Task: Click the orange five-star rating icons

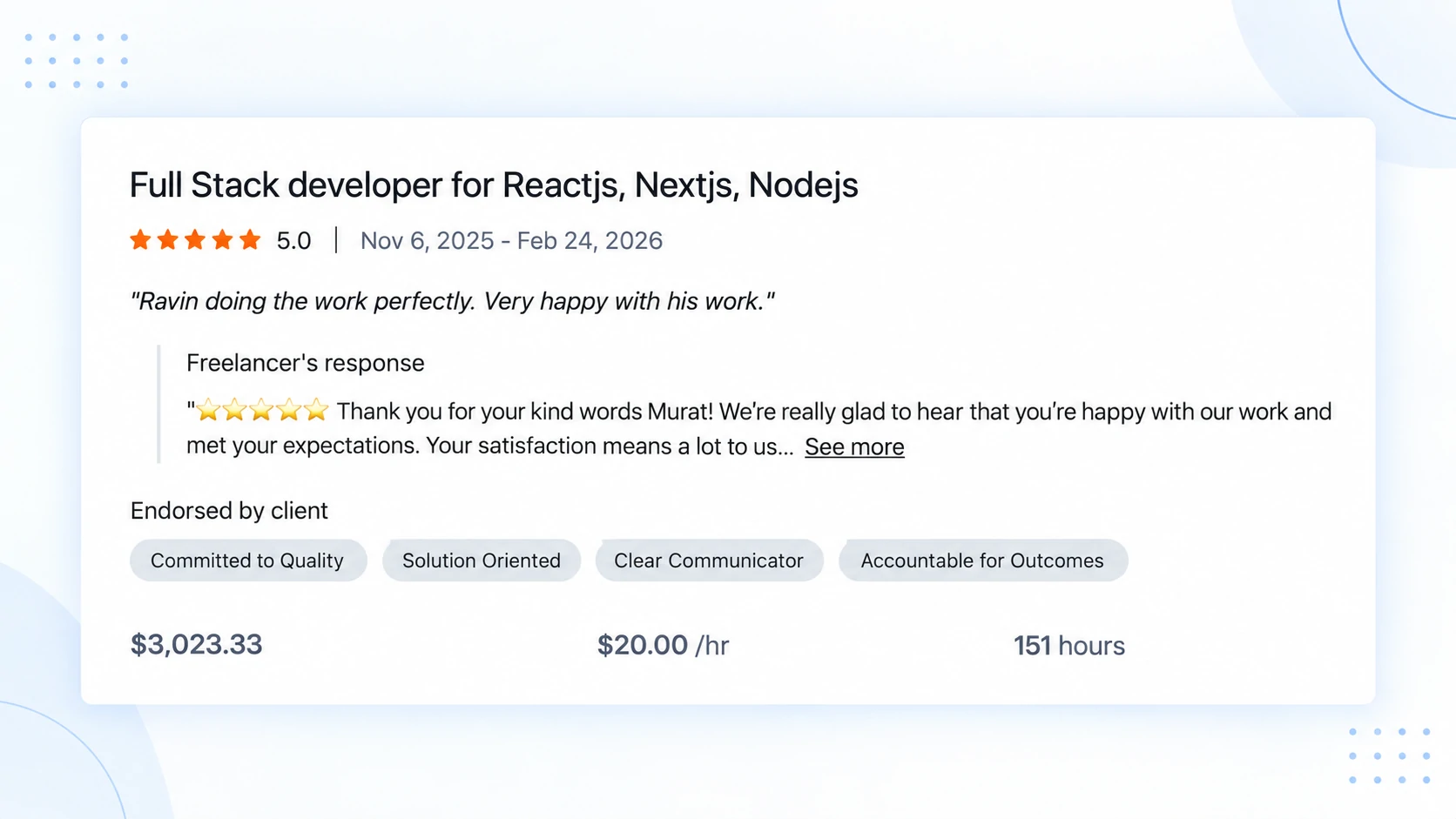Action: (x=195, y=240)
